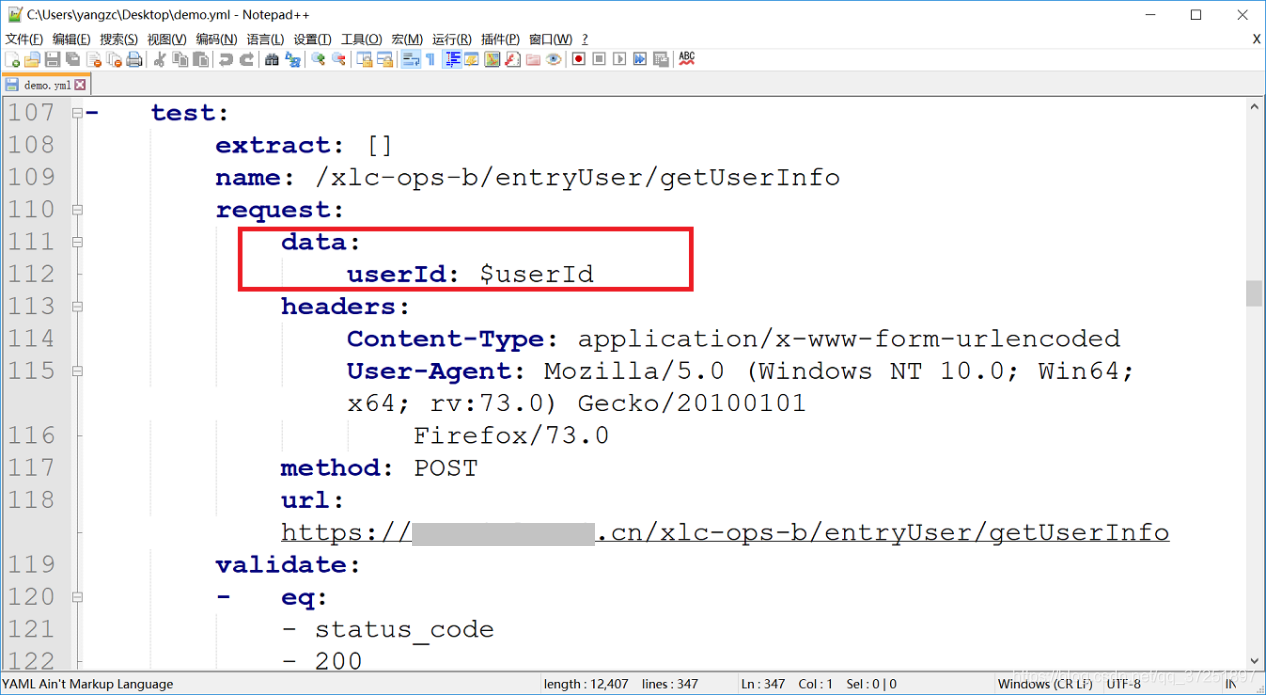Toggle synchronized horizontal scrolling
This screenshot has height=695, width=1266.
(384, 60)
